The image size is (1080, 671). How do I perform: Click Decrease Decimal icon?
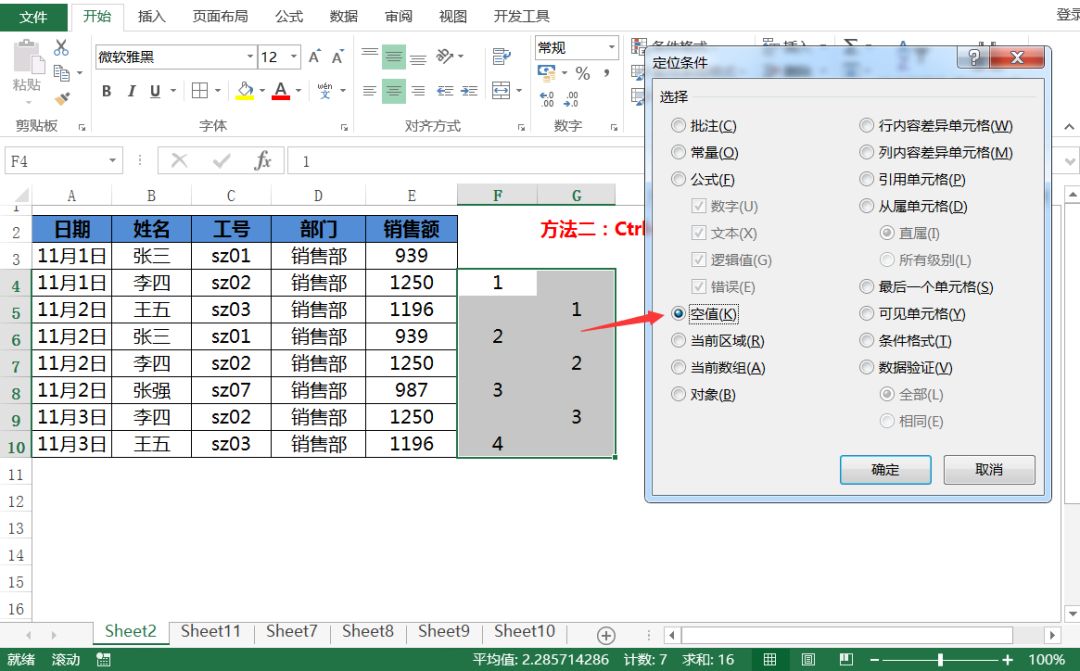point(572,100)
